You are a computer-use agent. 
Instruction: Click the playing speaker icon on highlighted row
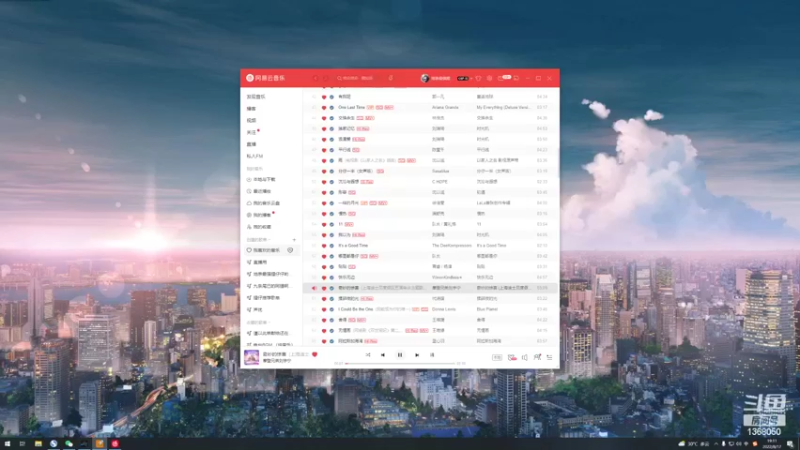pos(314,288)
